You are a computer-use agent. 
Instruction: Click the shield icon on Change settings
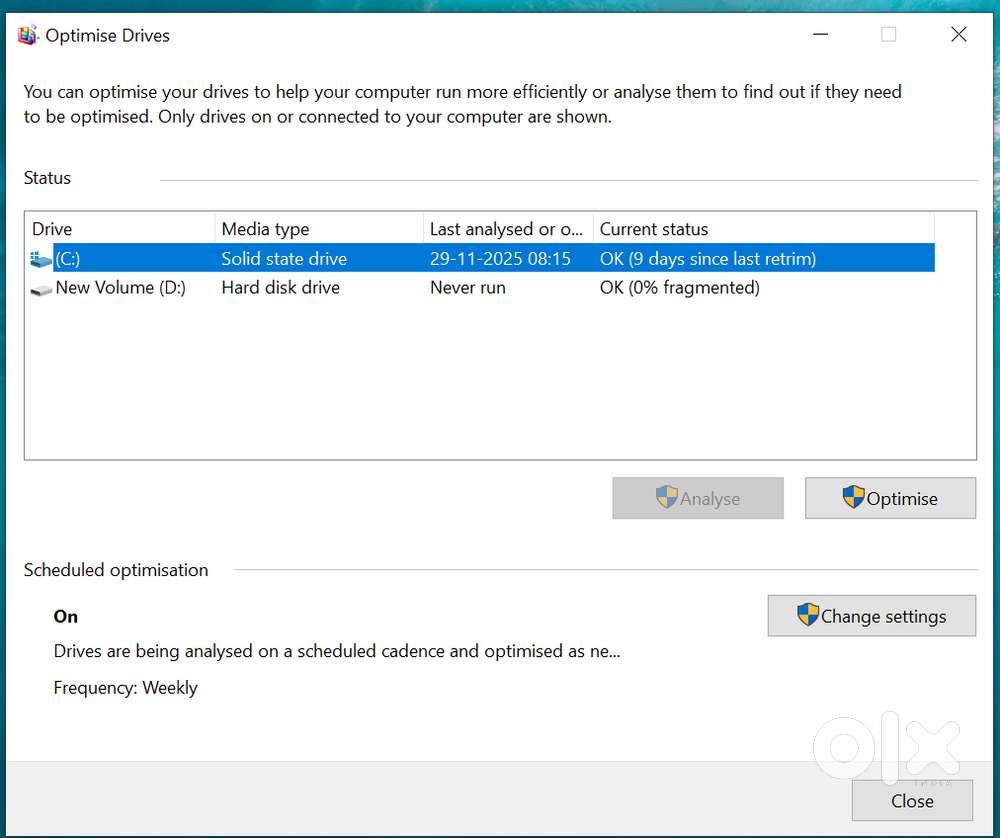[808, 615]
